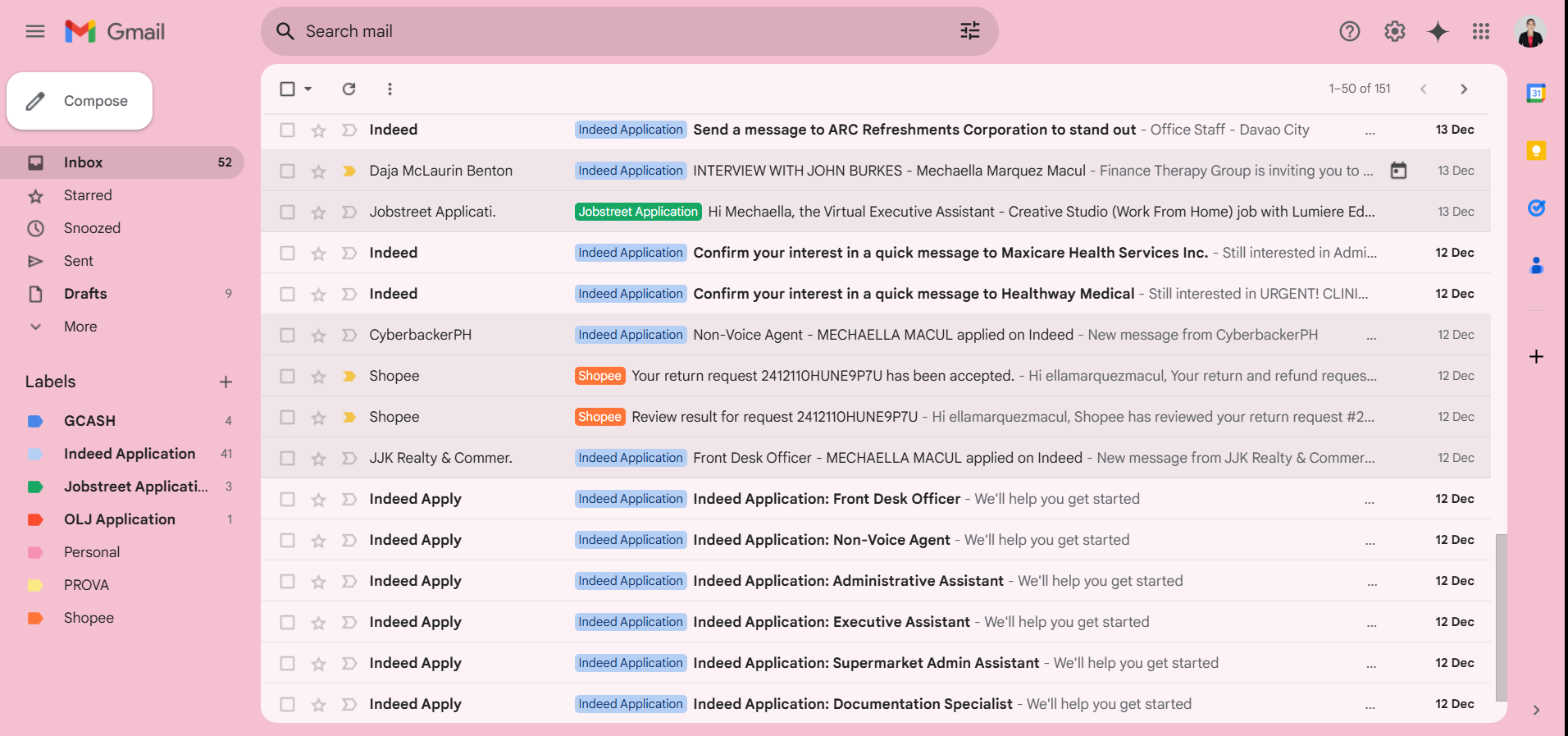1568x736 pixels.
Task: Star the Indeed Application: Executive Assistant email
Action: [319, 622]
